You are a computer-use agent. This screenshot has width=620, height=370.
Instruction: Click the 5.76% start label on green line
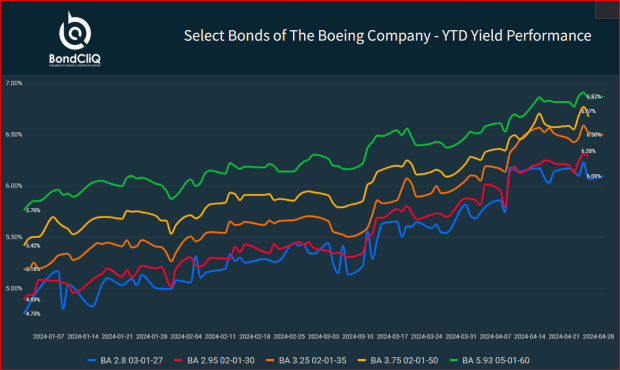[x=33, y=211]
